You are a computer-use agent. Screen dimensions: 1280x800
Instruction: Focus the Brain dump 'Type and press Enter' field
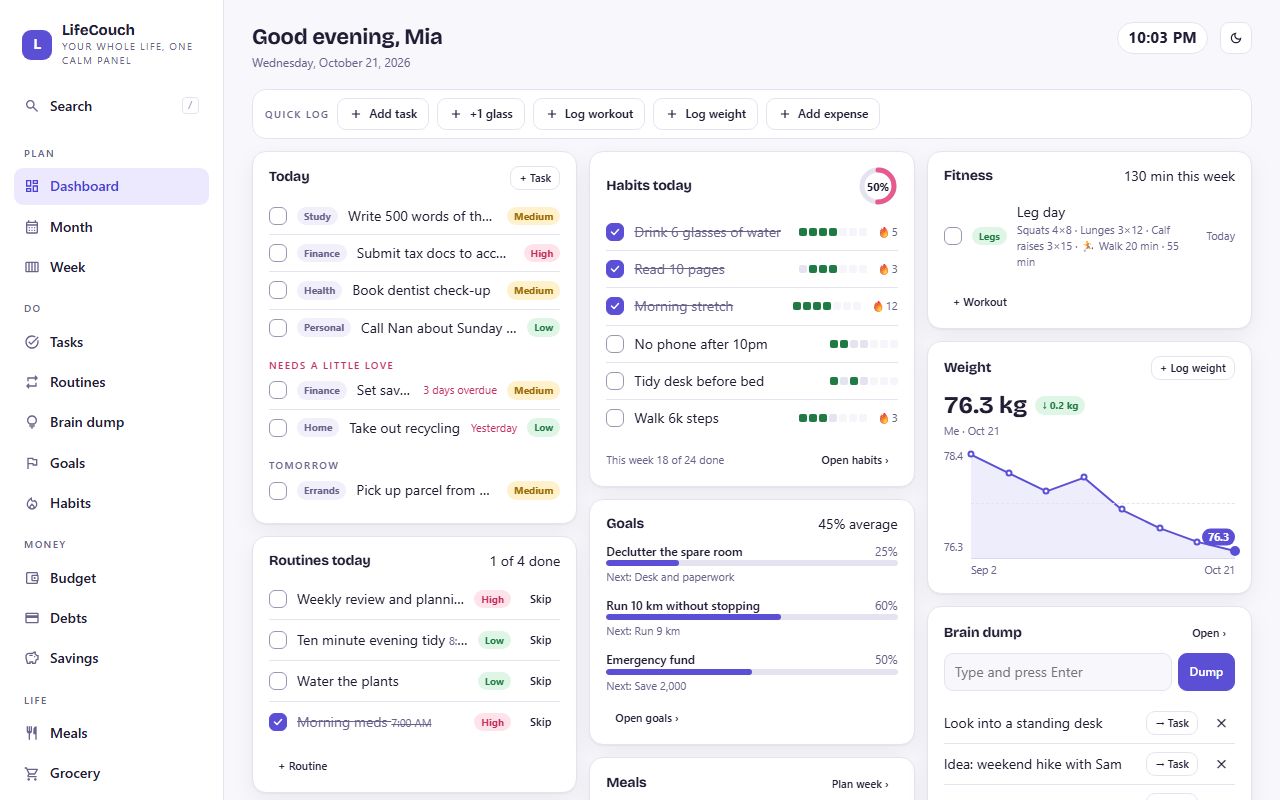click(x=1057, y=672)
